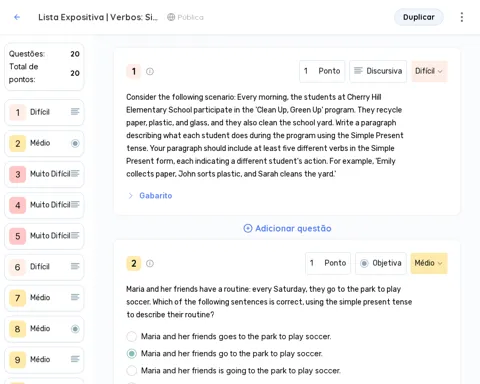Click objective radio icon in sidebar item 8
Viewport: 480px width, 384px height.
coord(75,329)
